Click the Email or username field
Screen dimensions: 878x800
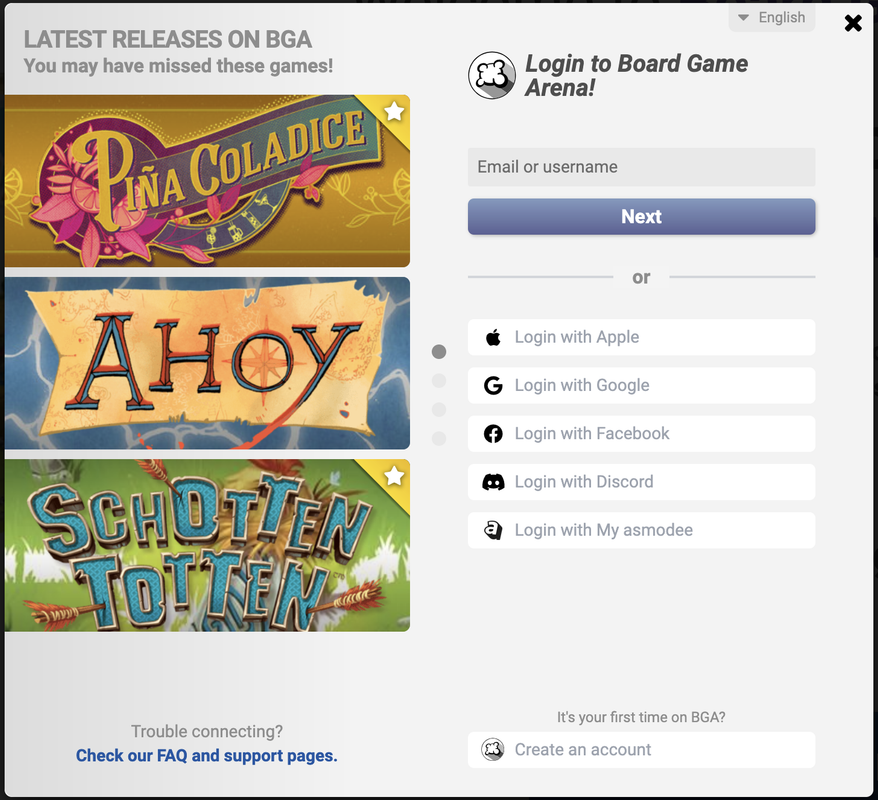point(641,167)
